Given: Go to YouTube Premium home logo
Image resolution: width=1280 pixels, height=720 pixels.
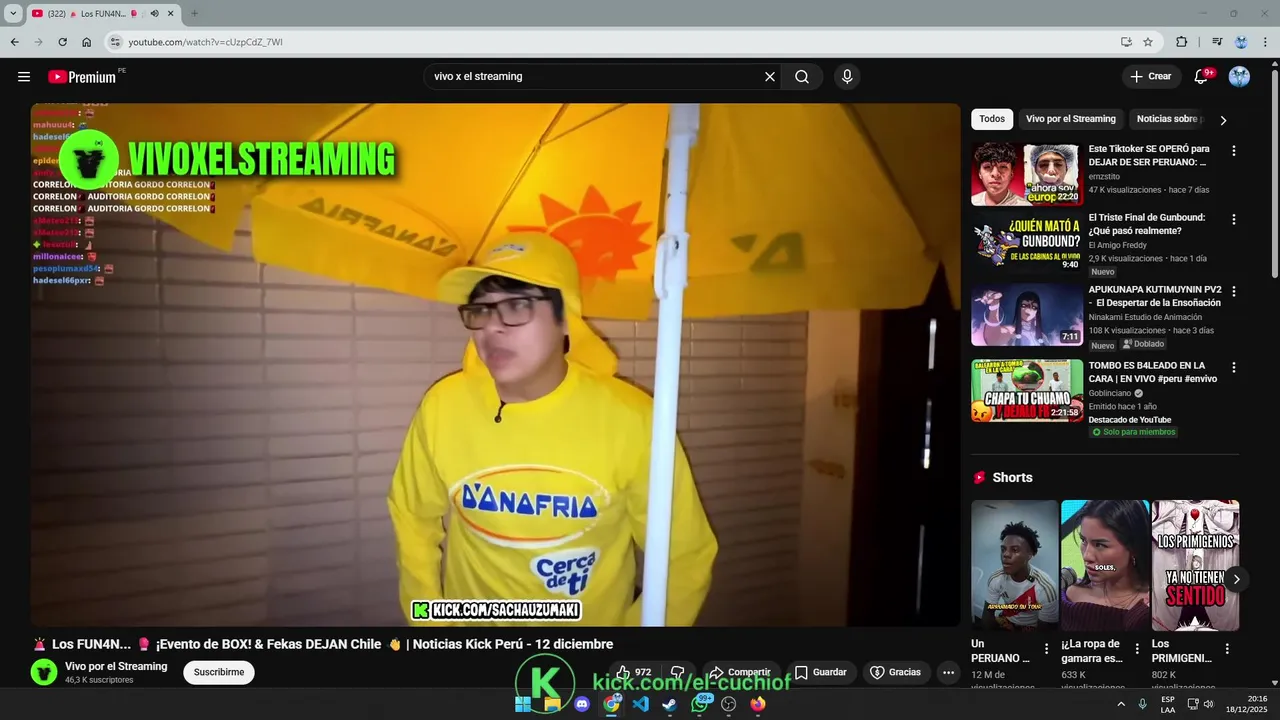Looking at the screenshot, I should click(82, 77).
